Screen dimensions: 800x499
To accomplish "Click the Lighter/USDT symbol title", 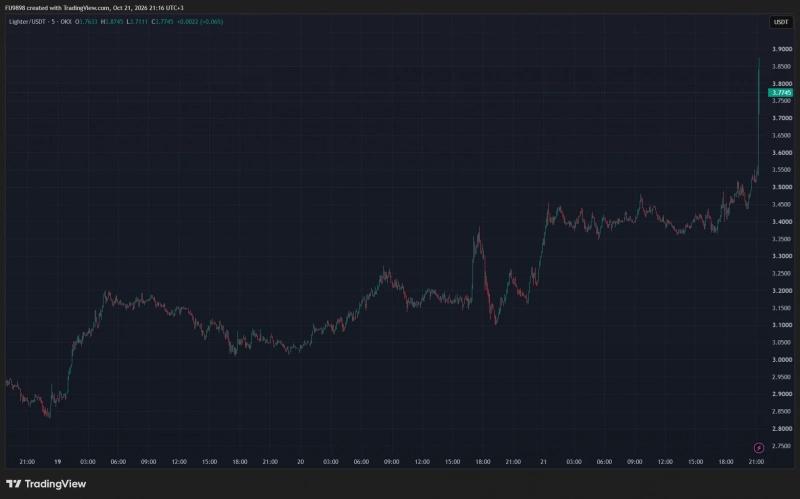I will tap(29, 22).
